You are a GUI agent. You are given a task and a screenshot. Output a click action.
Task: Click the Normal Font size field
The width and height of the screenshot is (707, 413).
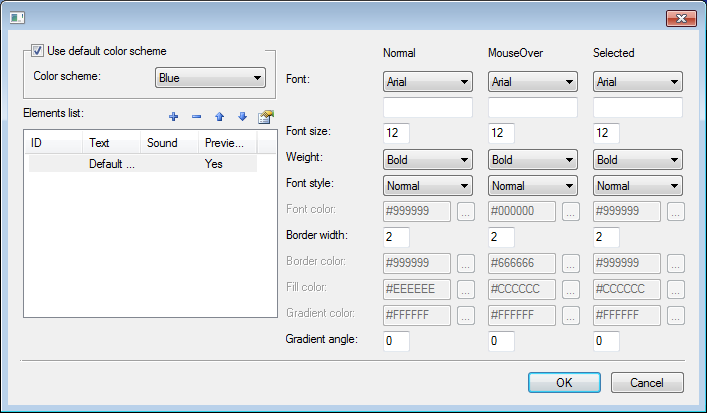[396, 134]
